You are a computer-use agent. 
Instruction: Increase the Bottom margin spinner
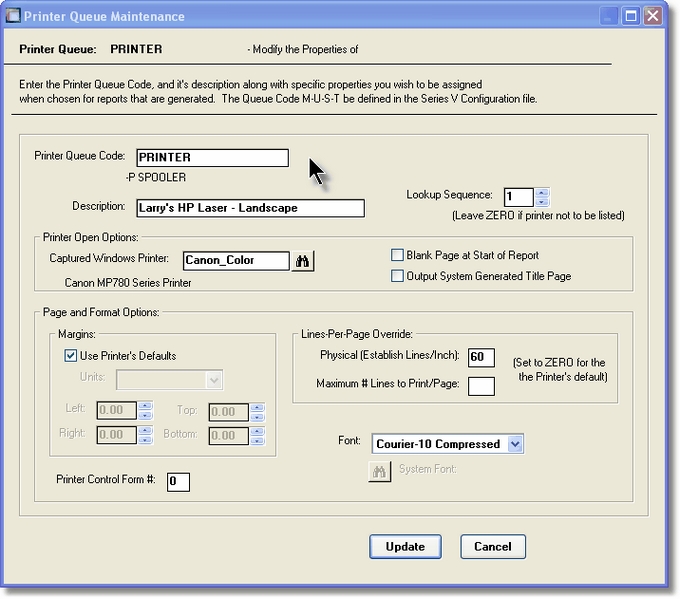tap(258, 431)
